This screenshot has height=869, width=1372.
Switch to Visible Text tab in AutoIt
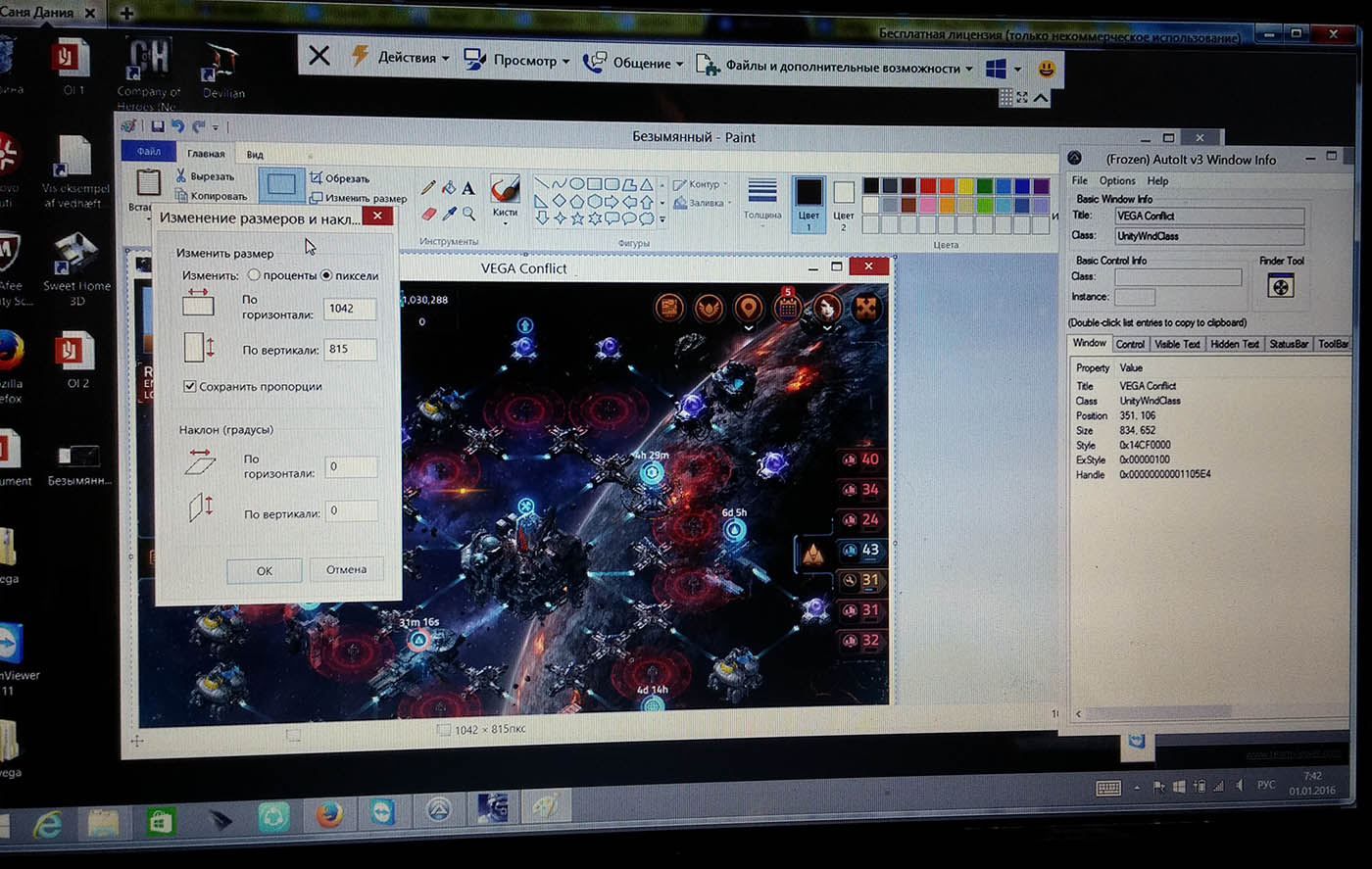tap(1176, 344)
